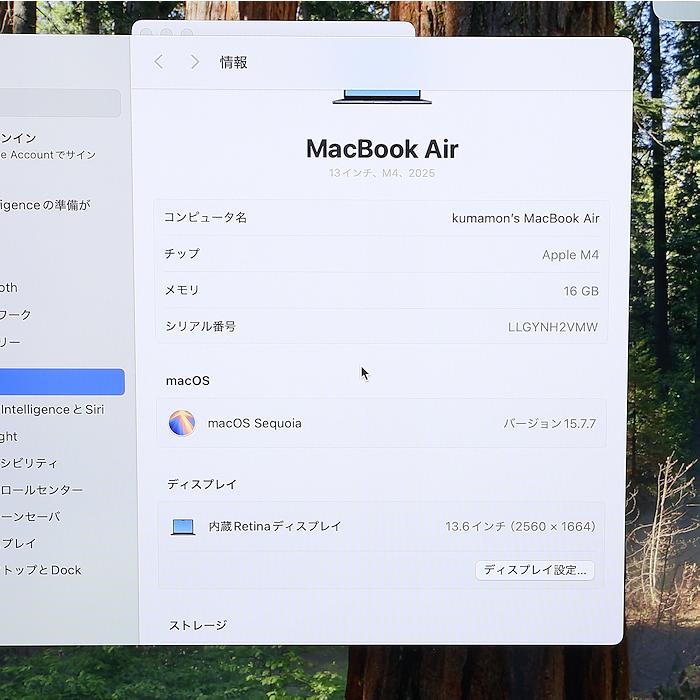
Task: Click the built-in Retina display laptop icon
Action: point(183,527)
